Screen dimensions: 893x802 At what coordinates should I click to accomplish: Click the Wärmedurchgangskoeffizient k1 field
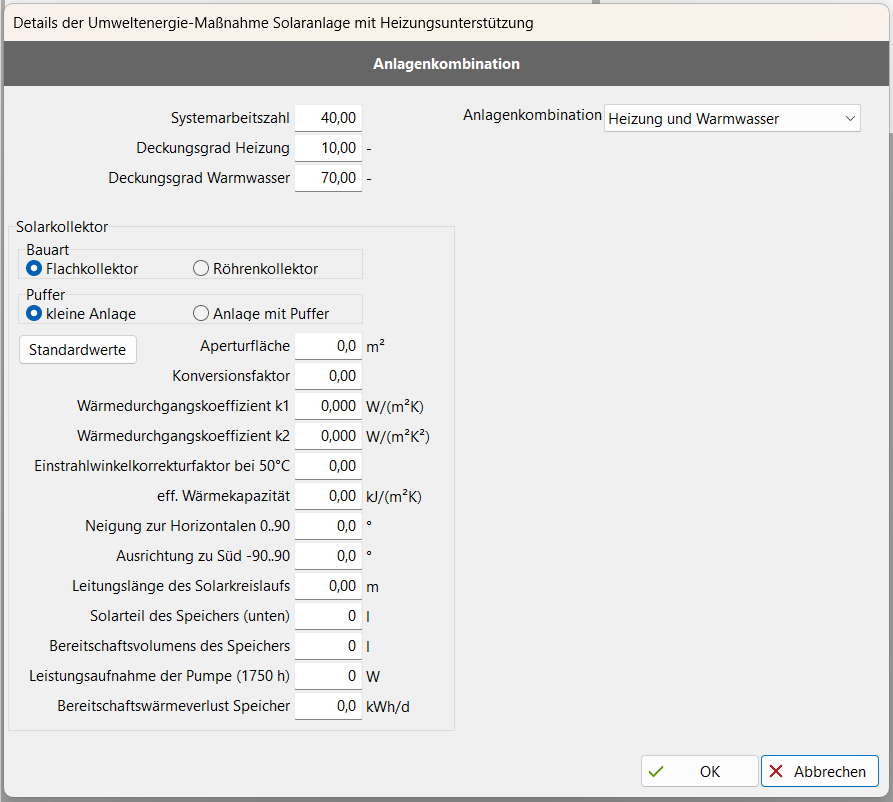click(328, 406)
